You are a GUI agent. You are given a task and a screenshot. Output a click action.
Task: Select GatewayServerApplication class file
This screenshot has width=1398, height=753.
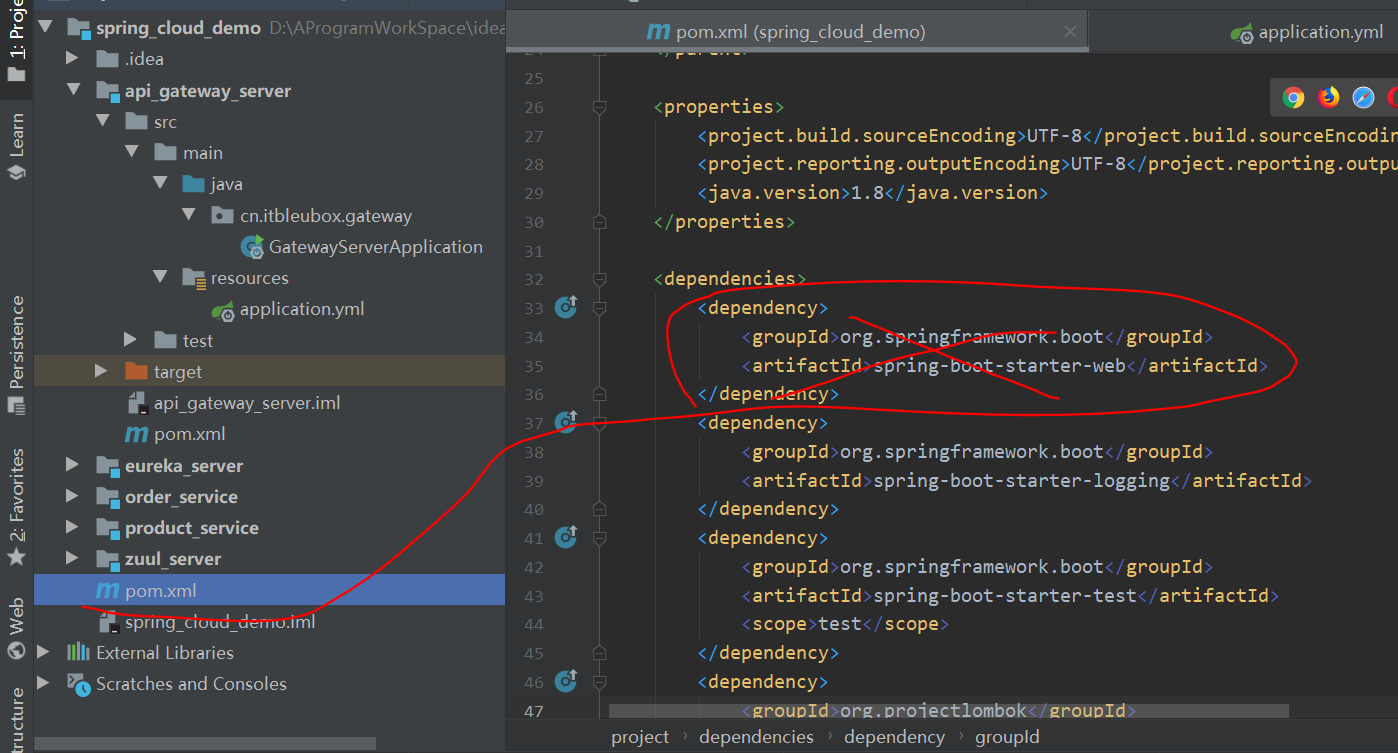click(376, 246)
